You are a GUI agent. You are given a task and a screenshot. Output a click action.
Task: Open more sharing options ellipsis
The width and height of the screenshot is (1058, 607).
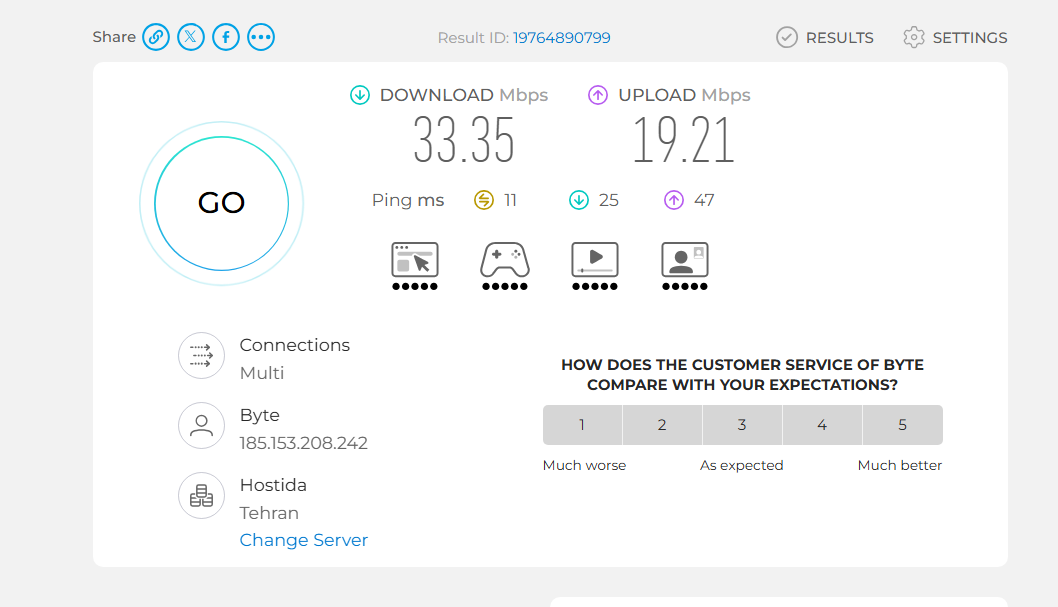tap(261, 37)
